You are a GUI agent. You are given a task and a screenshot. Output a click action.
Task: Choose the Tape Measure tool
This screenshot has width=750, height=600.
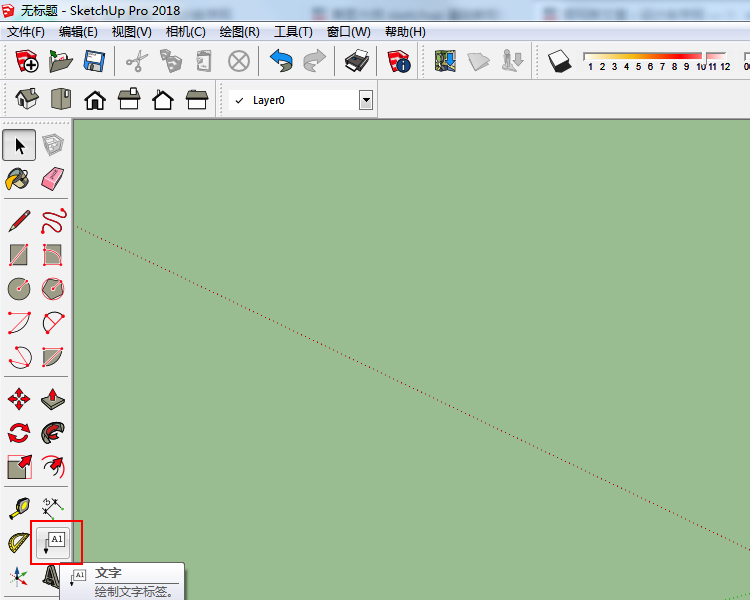(x=19, y=507)
